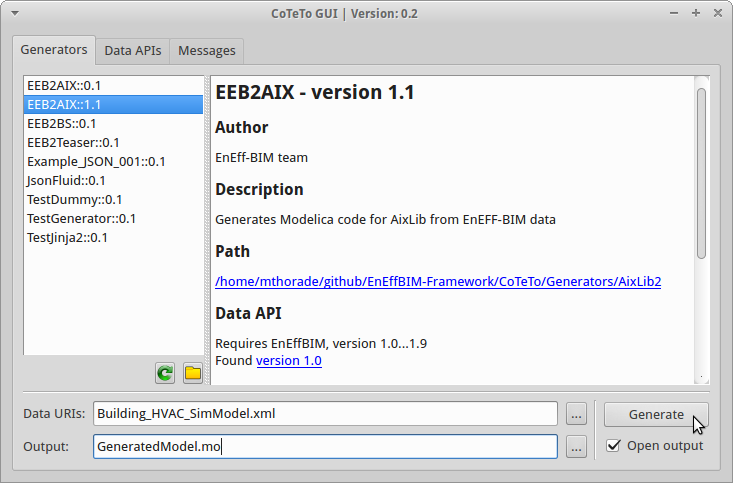This screenshot has height=483, width=733.
Task: Click 'Requires EnEffBIM, version 1.0...1.9' text
Action: click(x=321, y=344)
